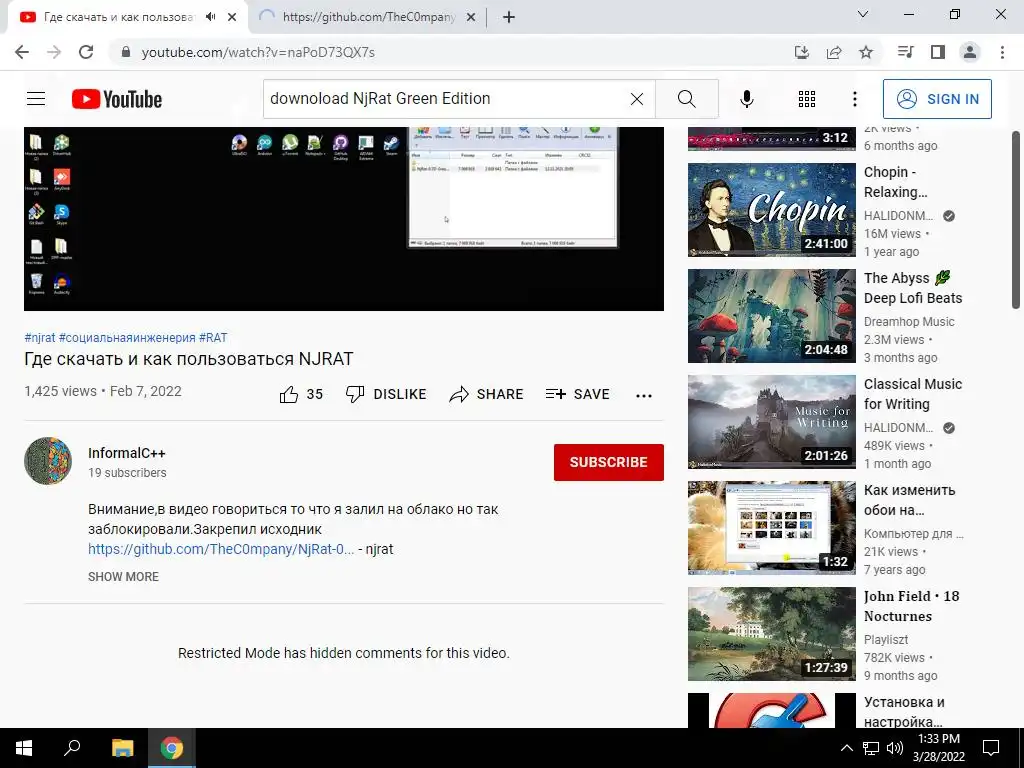Open Как изменить обои video thumbnail
1024x768 pixels.
point(771,528)
